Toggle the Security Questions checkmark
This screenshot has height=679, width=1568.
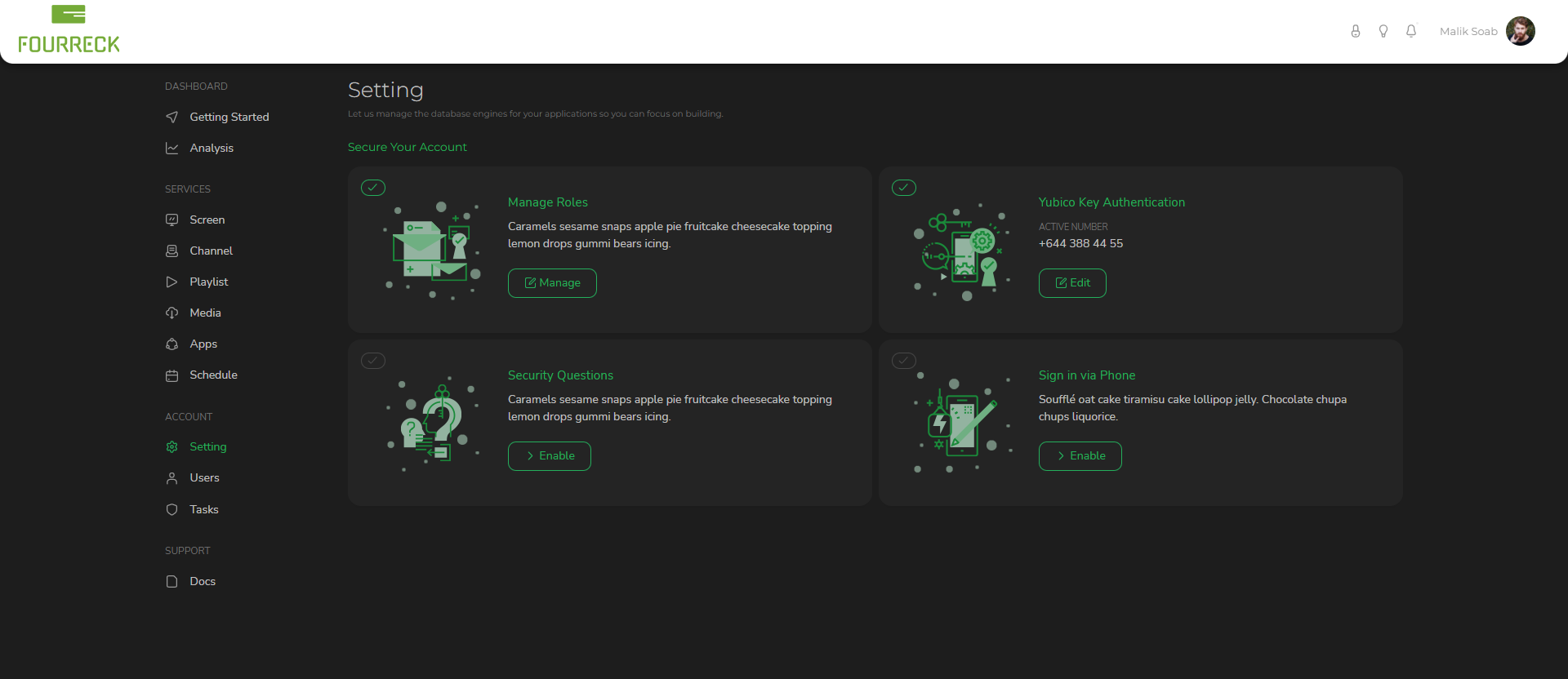(373, 361)
